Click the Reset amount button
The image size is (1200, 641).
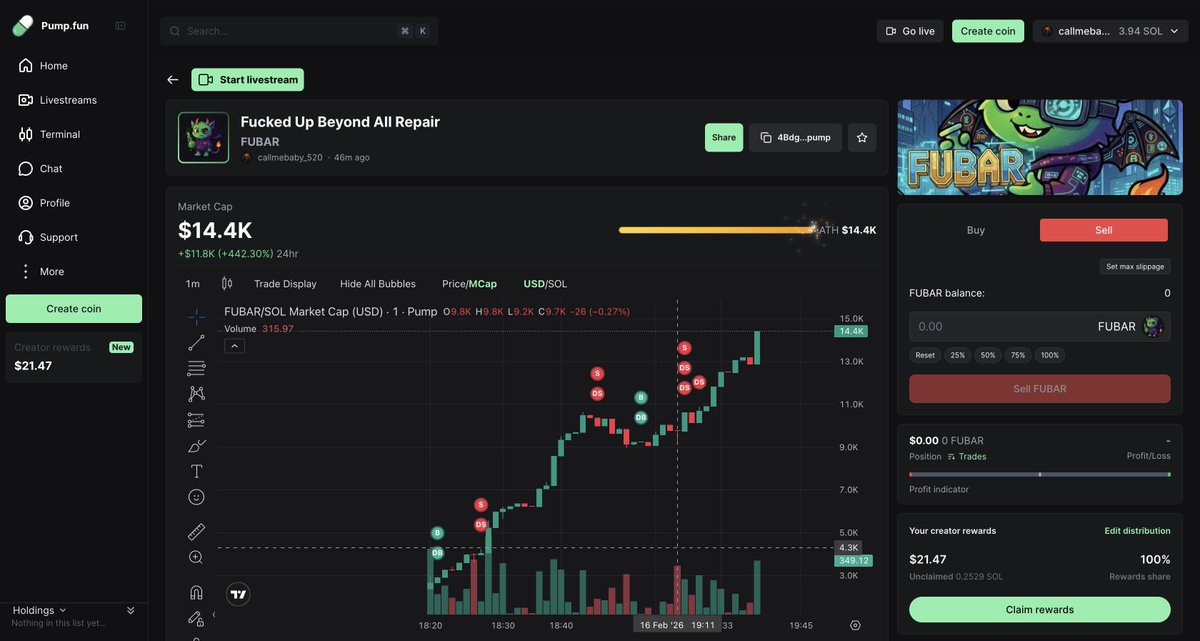(925, 355)
